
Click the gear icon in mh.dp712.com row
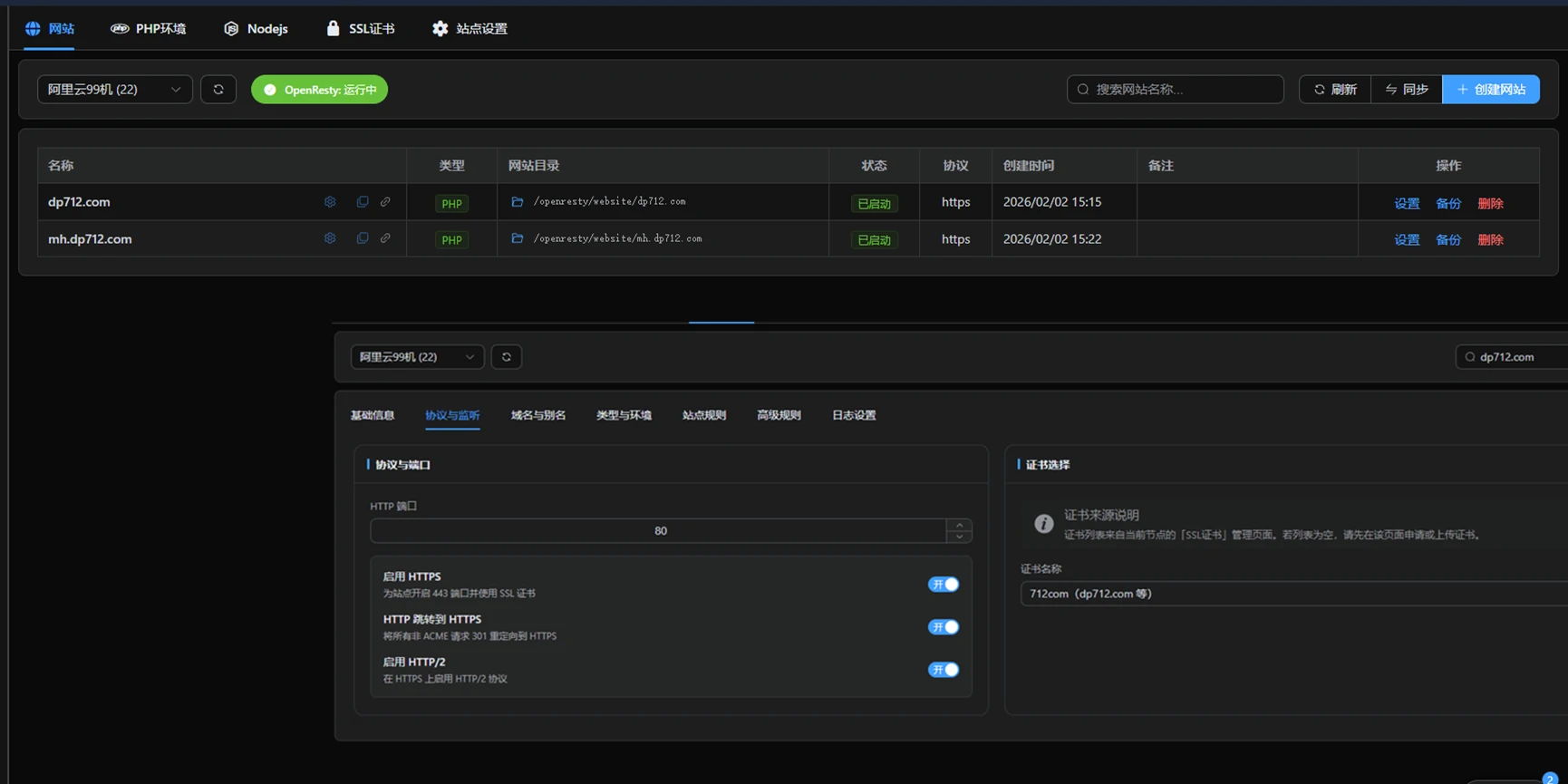tap(330, 238)
